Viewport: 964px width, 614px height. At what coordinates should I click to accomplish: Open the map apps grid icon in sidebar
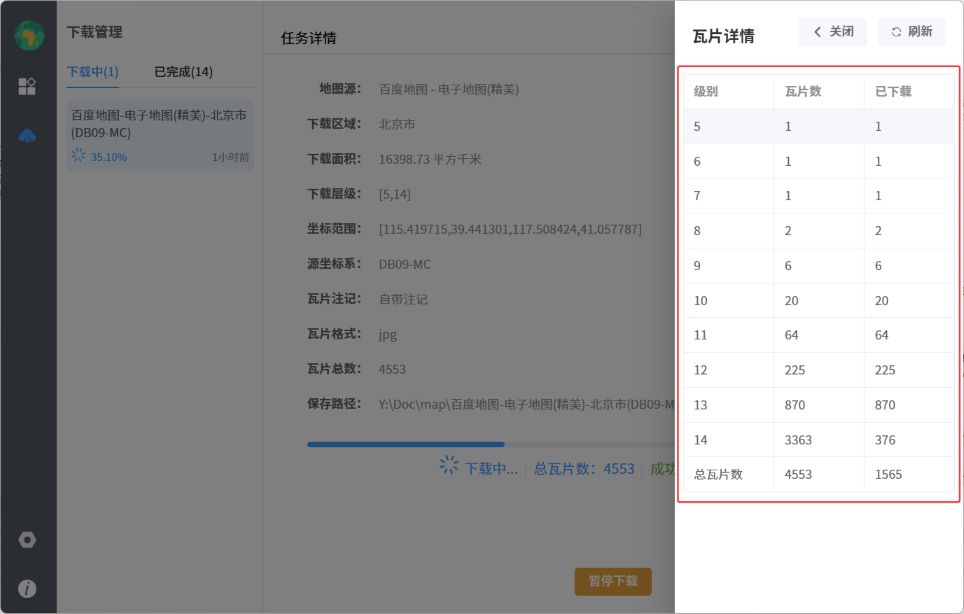click(27, 86)
